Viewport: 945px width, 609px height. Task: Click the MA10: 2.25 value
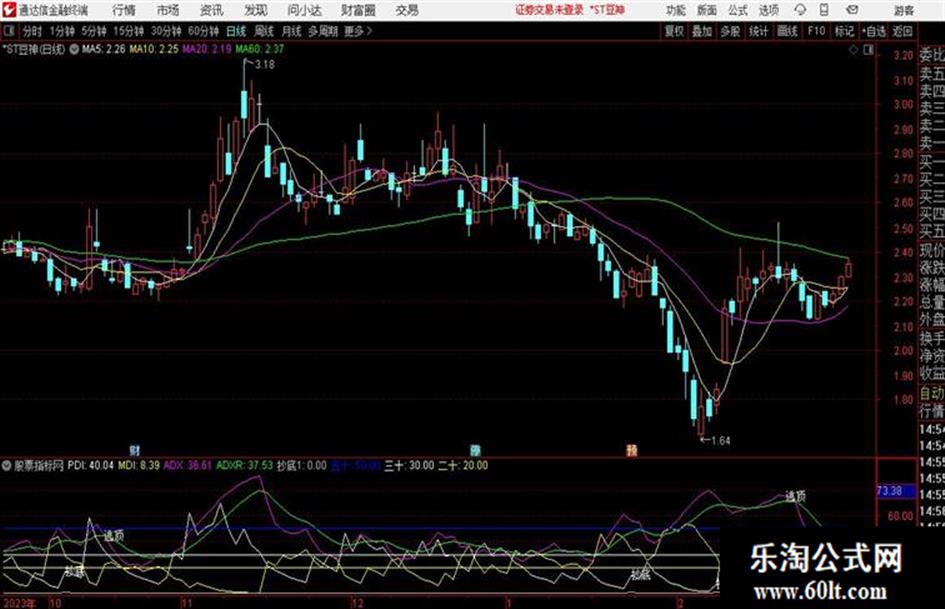tap(154, 49)
